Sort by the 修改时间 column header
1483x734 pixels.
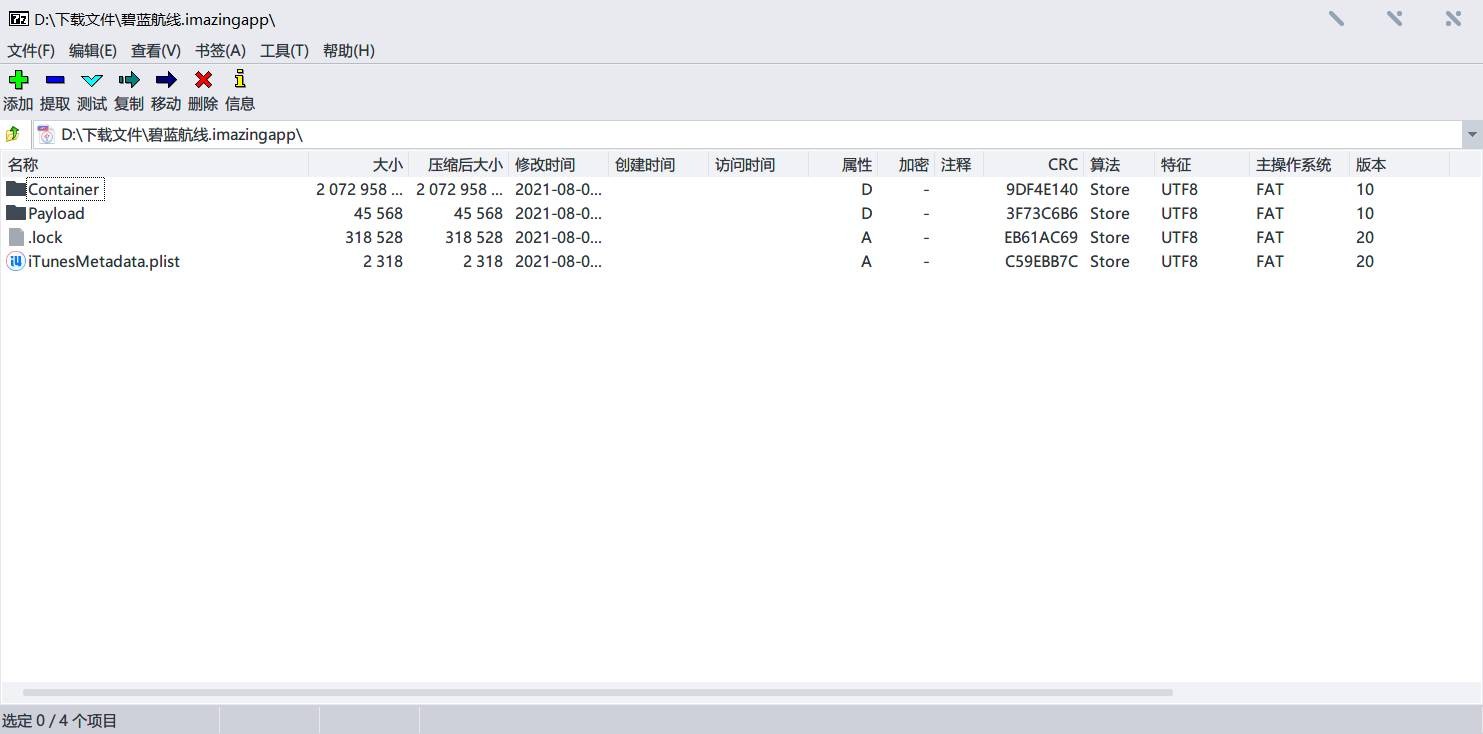[x=545, y=165]
